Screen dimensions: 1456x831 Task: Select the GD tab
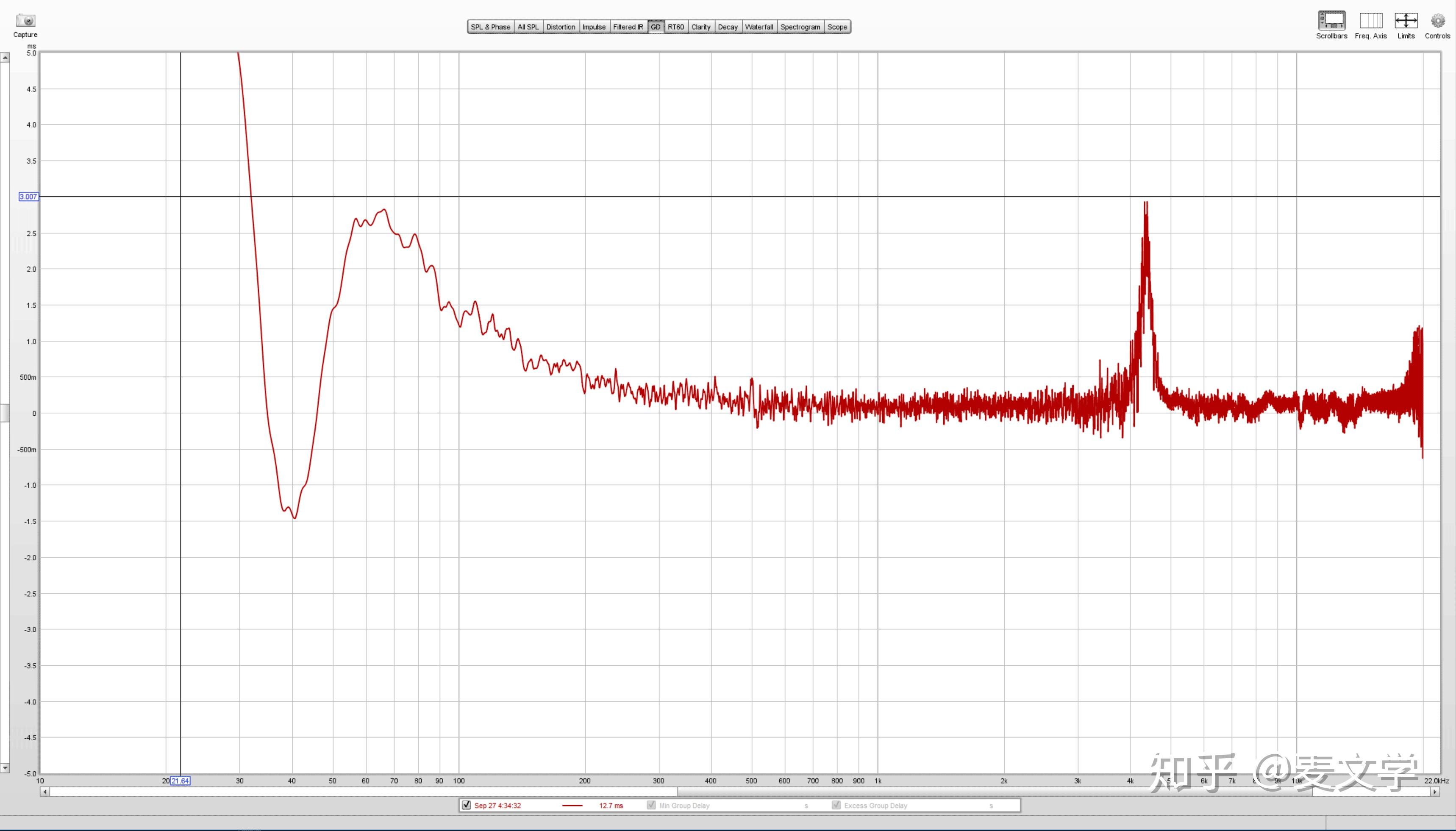coord(656,27)
